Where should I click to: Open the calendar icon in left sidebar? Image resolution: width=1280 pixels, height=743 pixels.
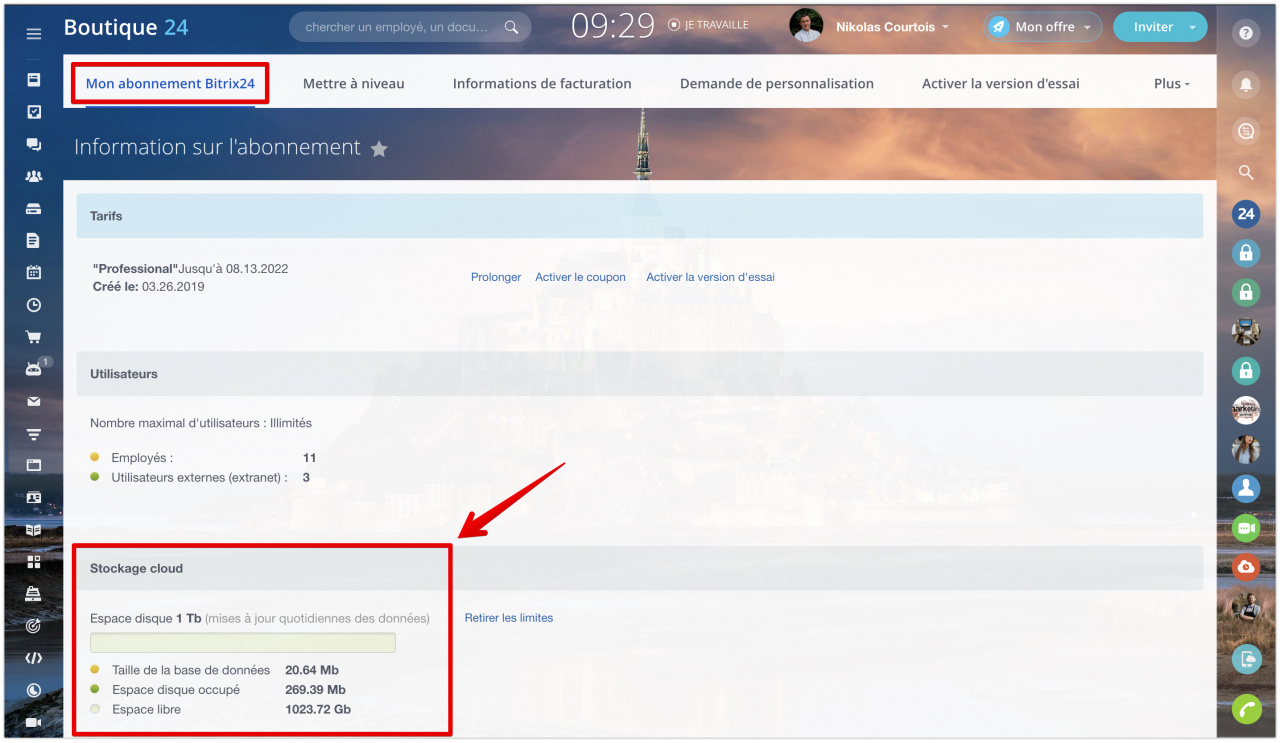click(33, 272)
